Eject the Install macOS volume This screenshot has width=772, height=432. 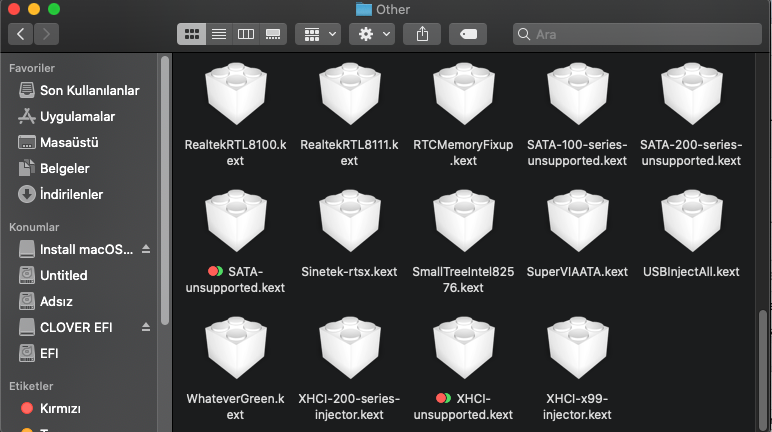click(146, 249)
